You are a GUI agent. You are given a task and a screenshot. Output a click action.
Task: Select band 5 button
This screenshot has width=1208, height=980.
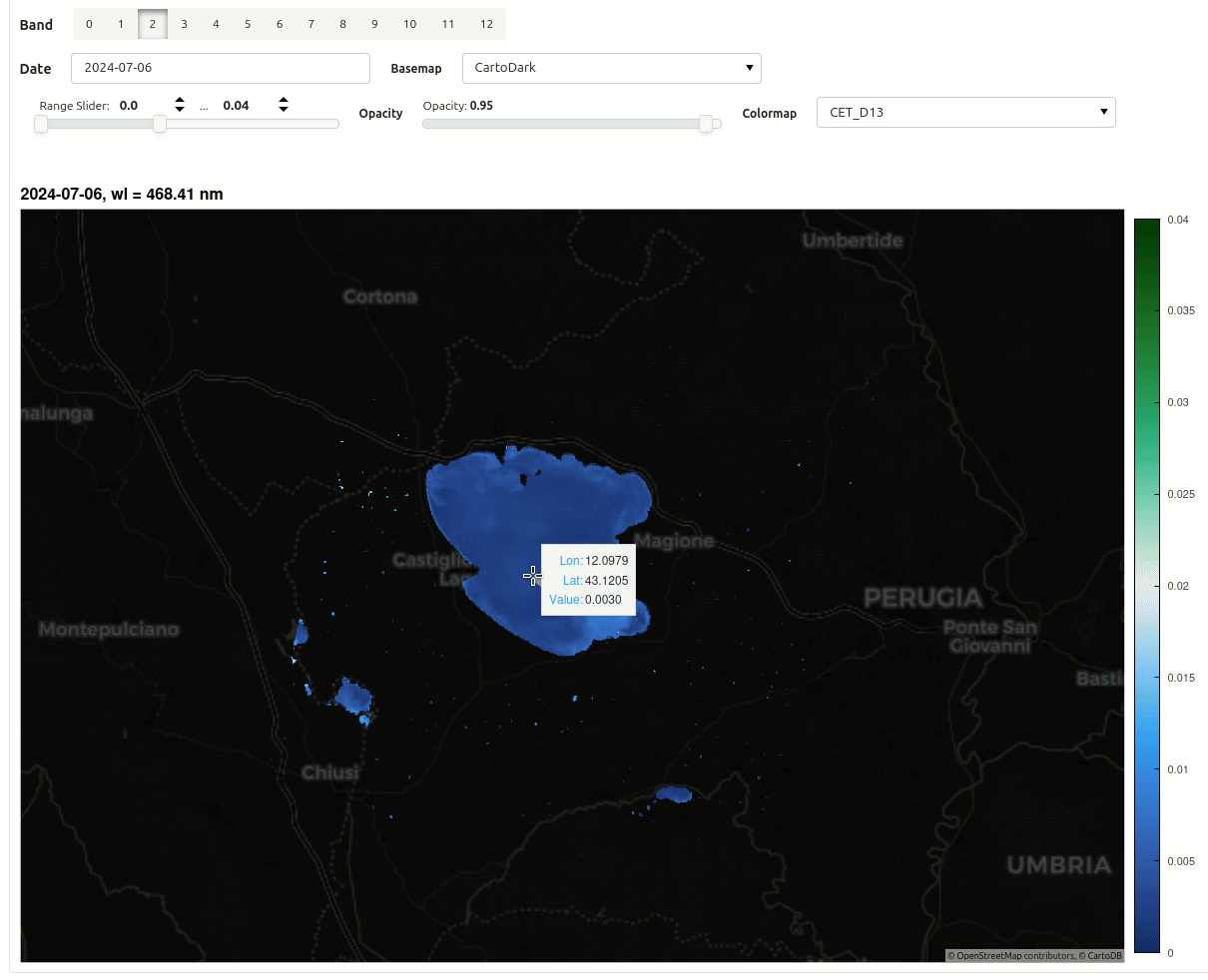[248, 24]
